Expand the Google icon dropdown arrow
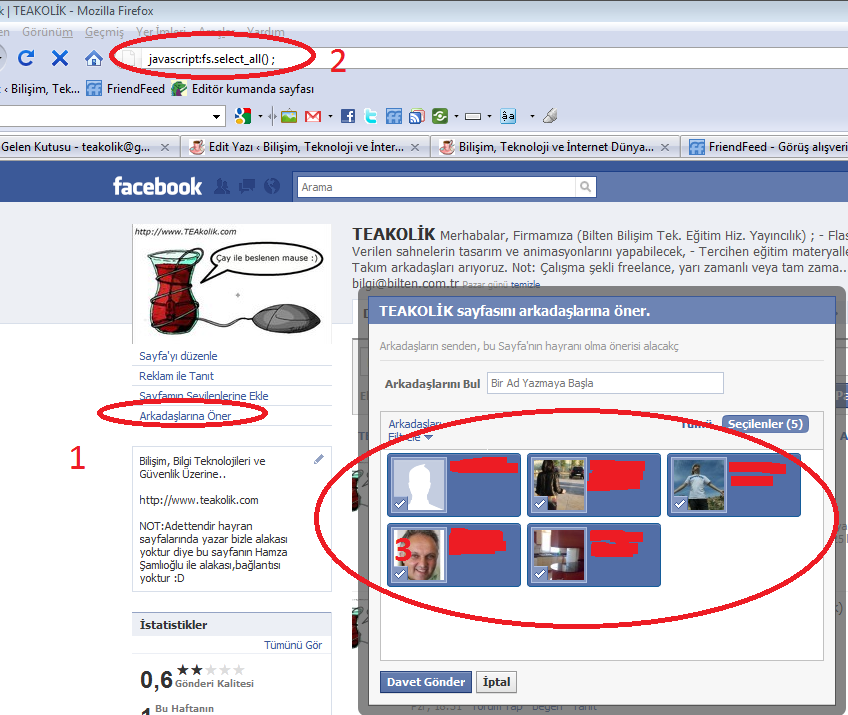Screen dimensions: 848x715 [260, 116]
